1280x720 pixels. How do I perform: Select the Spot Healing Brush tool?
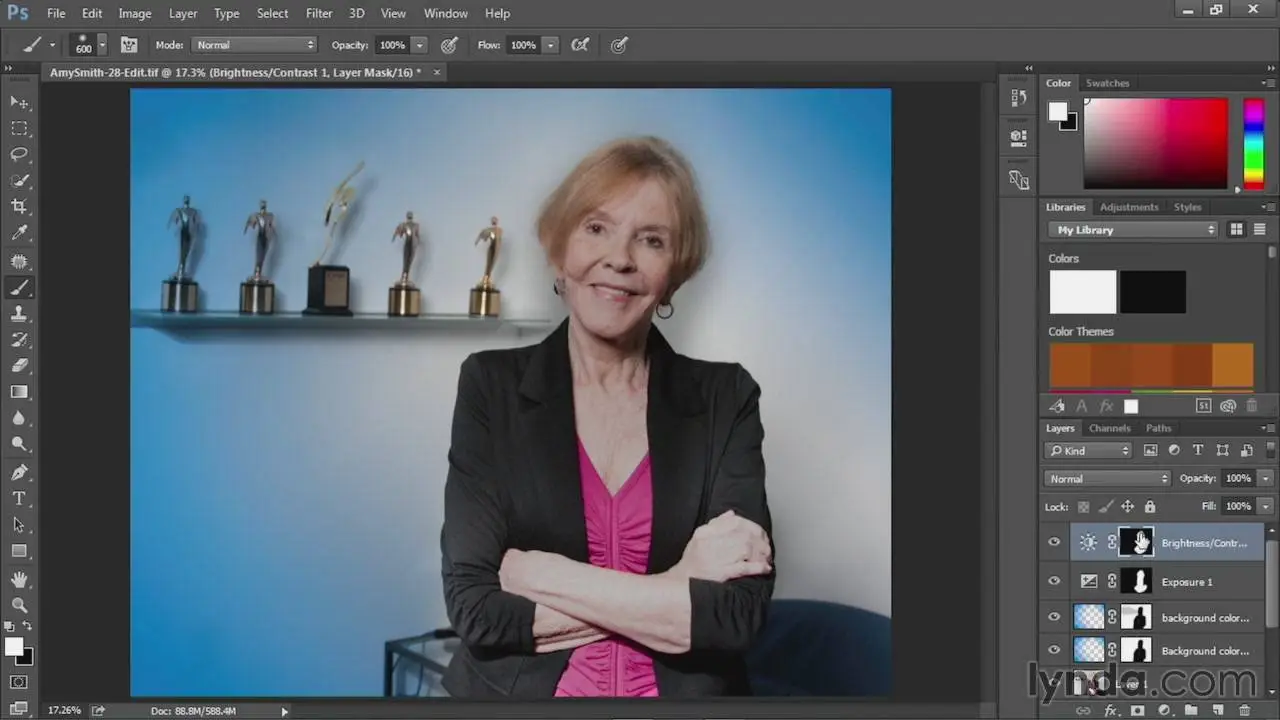(x=20, y=261)
